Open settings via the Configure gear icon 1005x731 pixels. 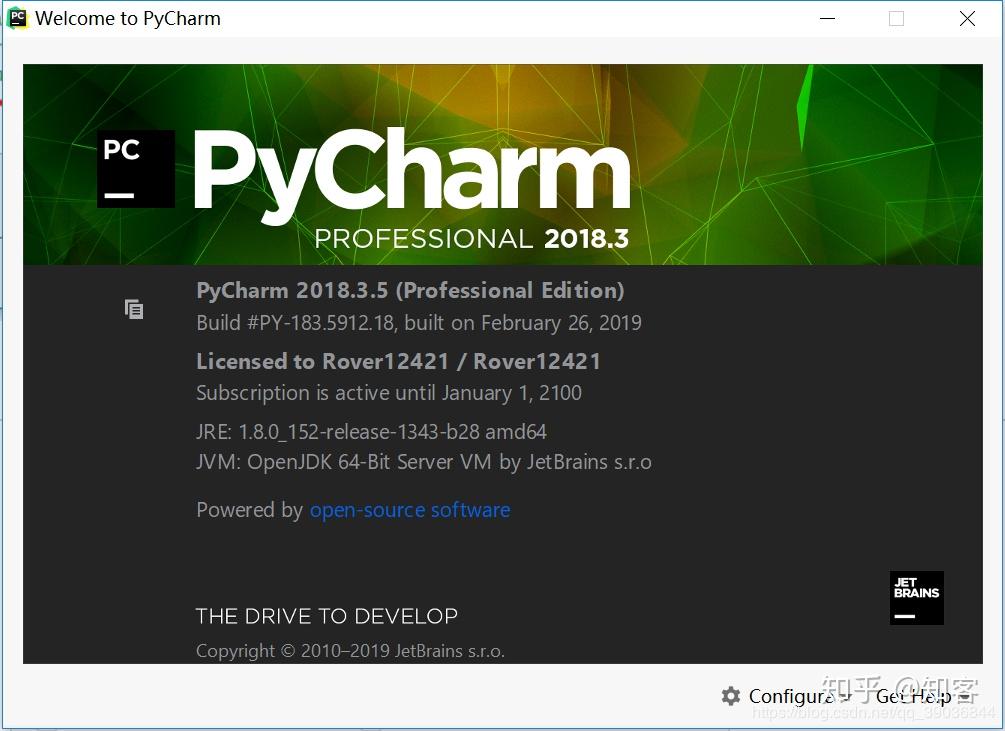(x=731, y=696)
